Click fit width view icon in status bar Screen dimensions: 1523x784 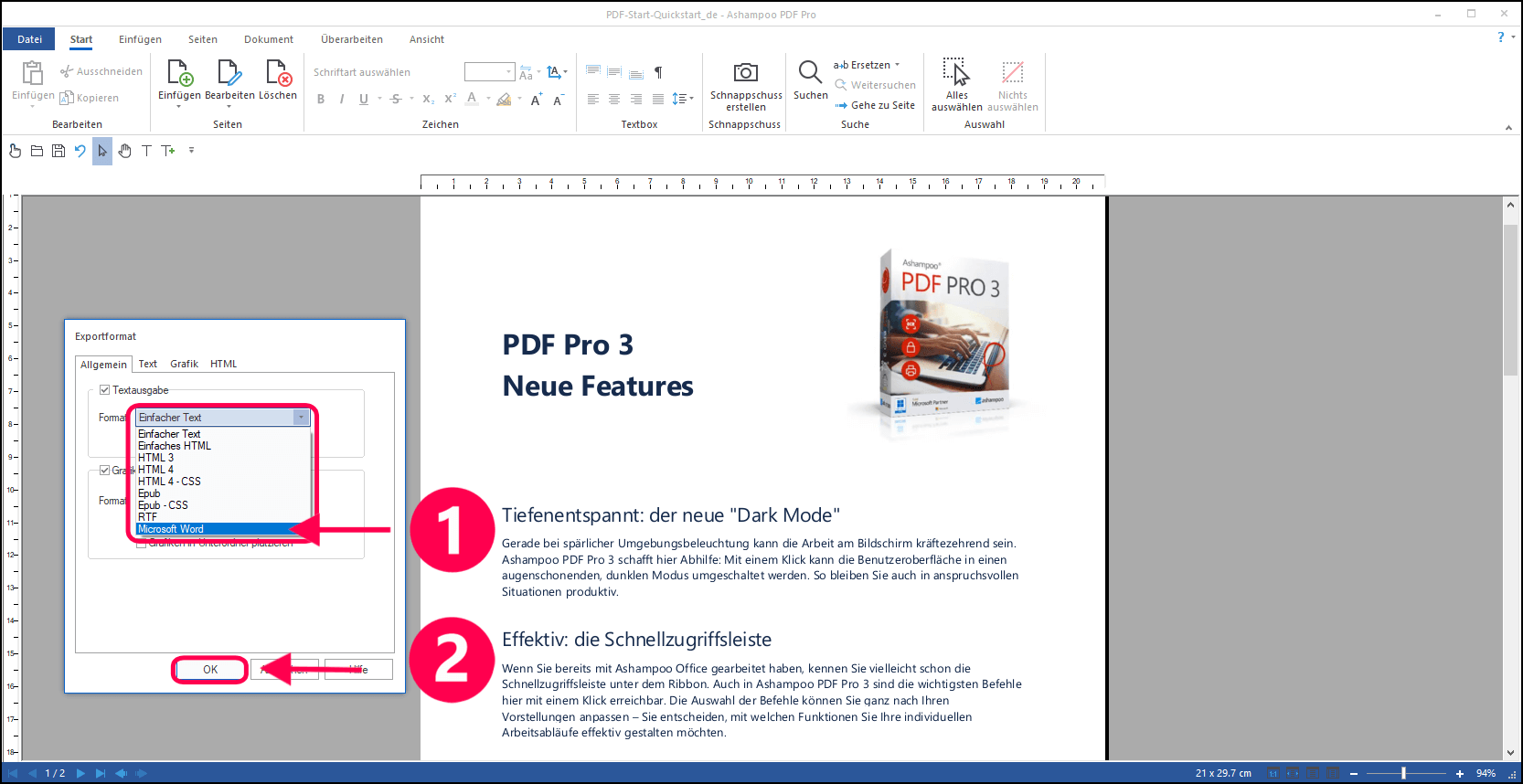click(x=1294, y=773)
